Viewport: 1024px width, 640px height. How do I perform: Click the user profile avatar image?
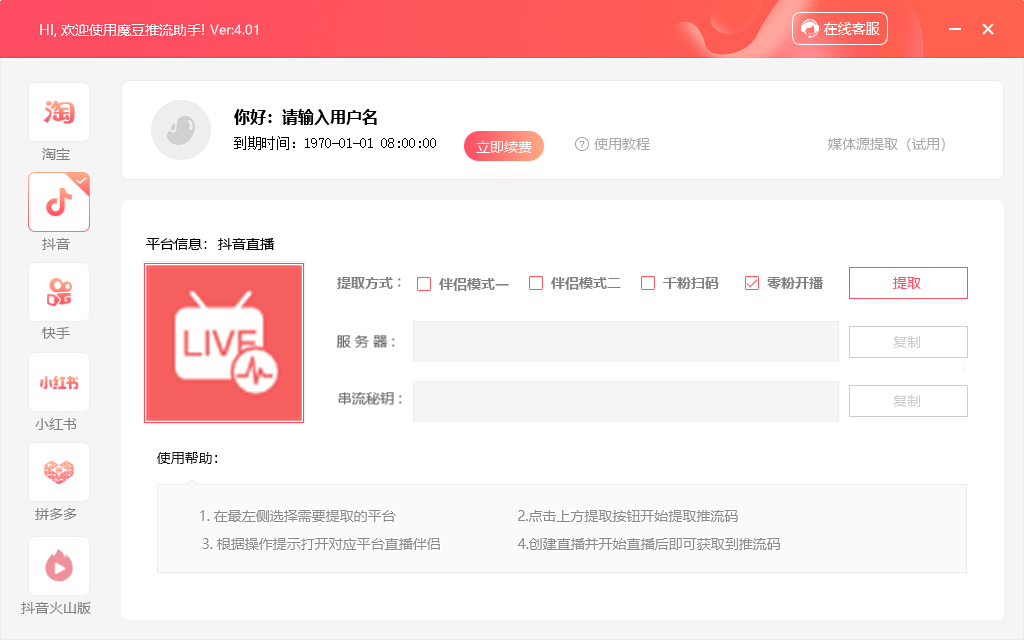[x=181, y=130]
